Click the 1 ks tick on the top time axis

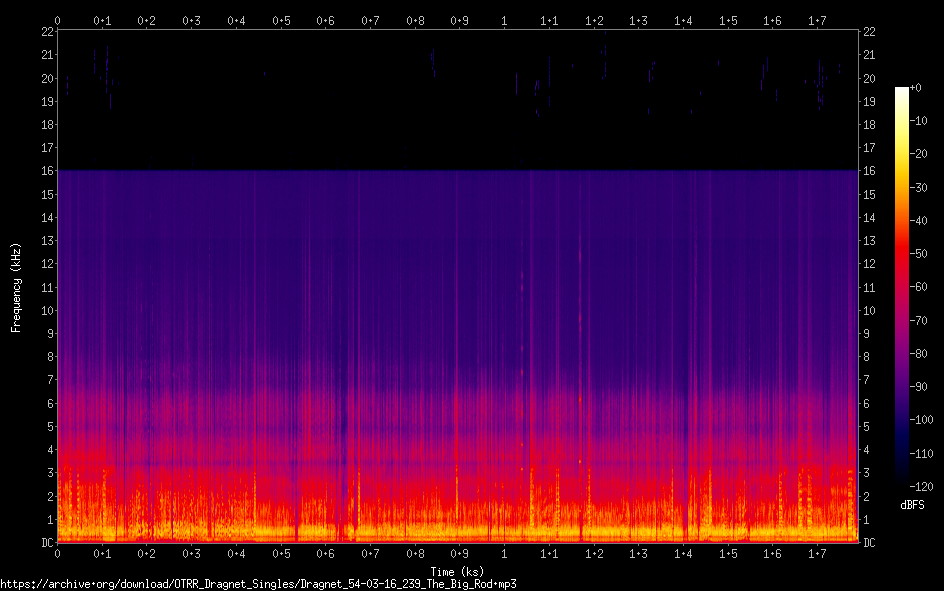click(x=504, y=20)
